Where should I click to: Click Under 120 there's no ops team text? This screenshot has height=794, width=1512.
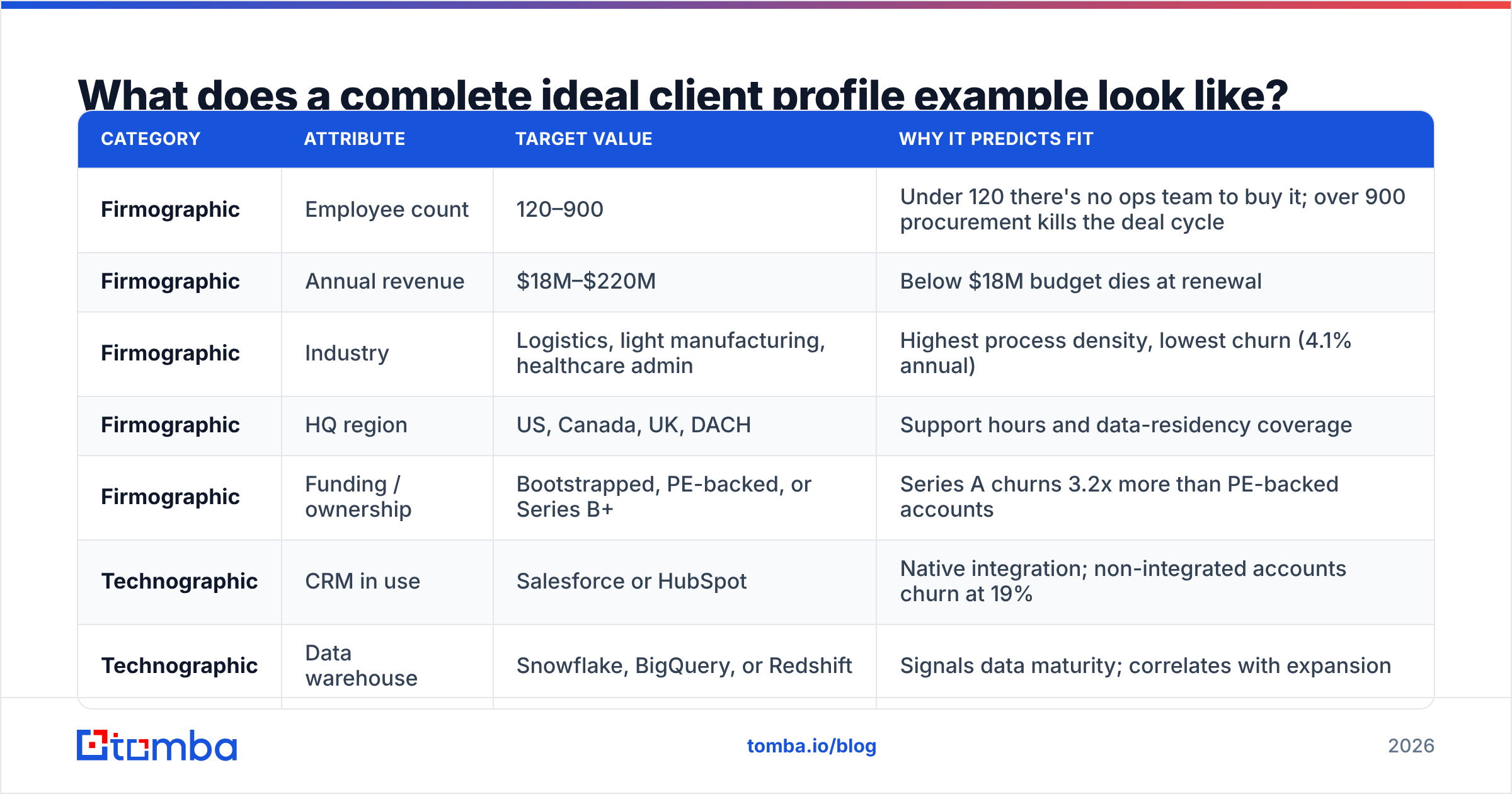click(x=1152, y=209)
